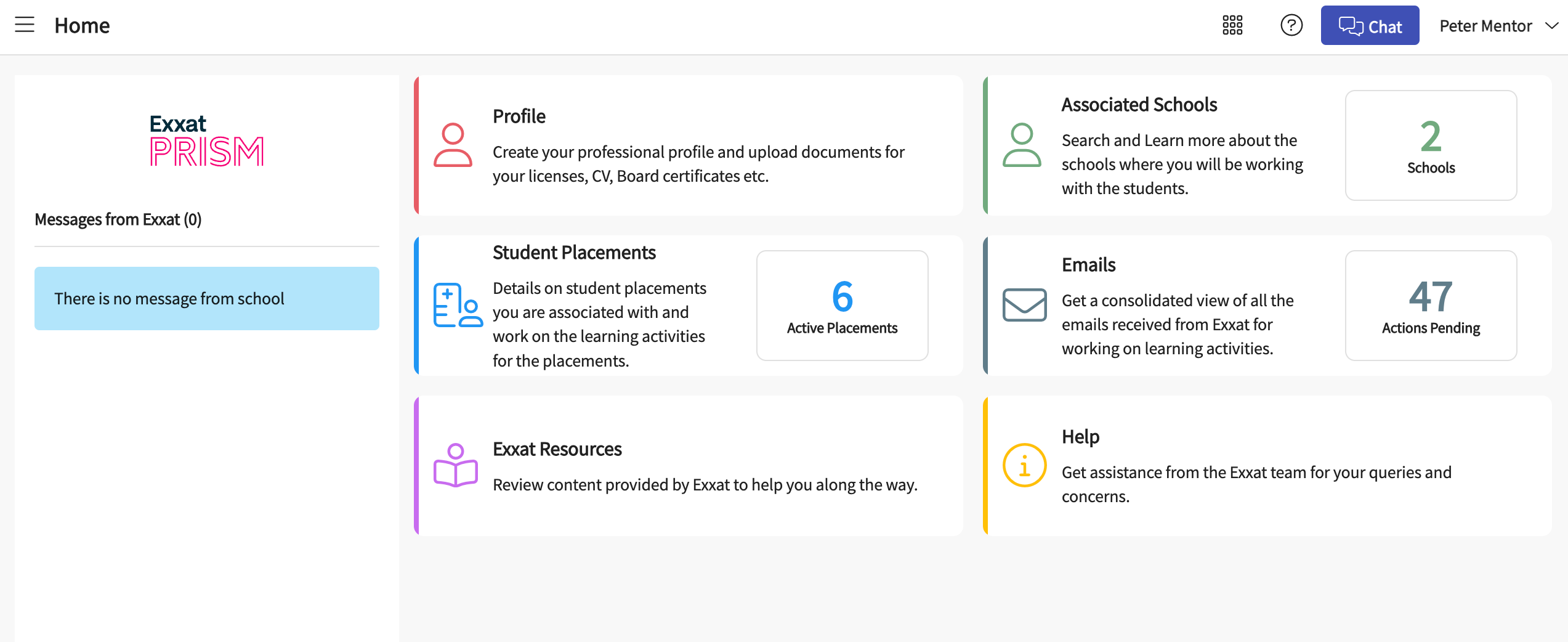Open the 6 Active Placements tile
The width and height of the screenshot is (1568, 642).
842,306
